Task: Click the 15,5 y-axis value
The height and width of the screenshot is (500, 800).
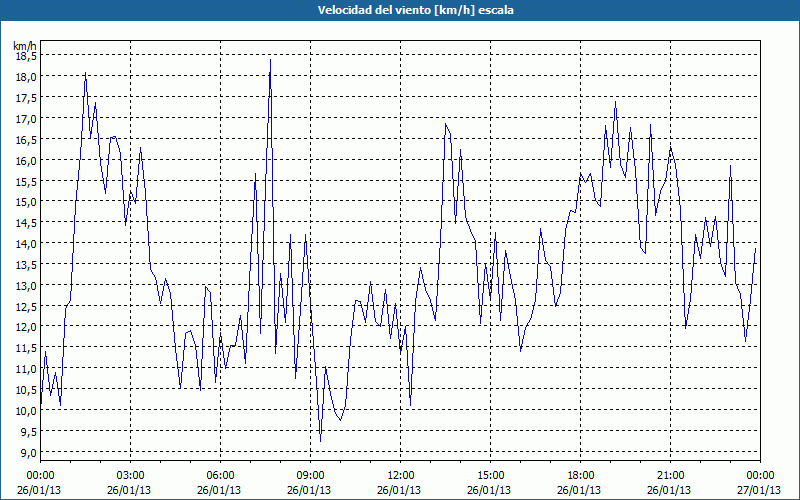Action: click(26, 181)
